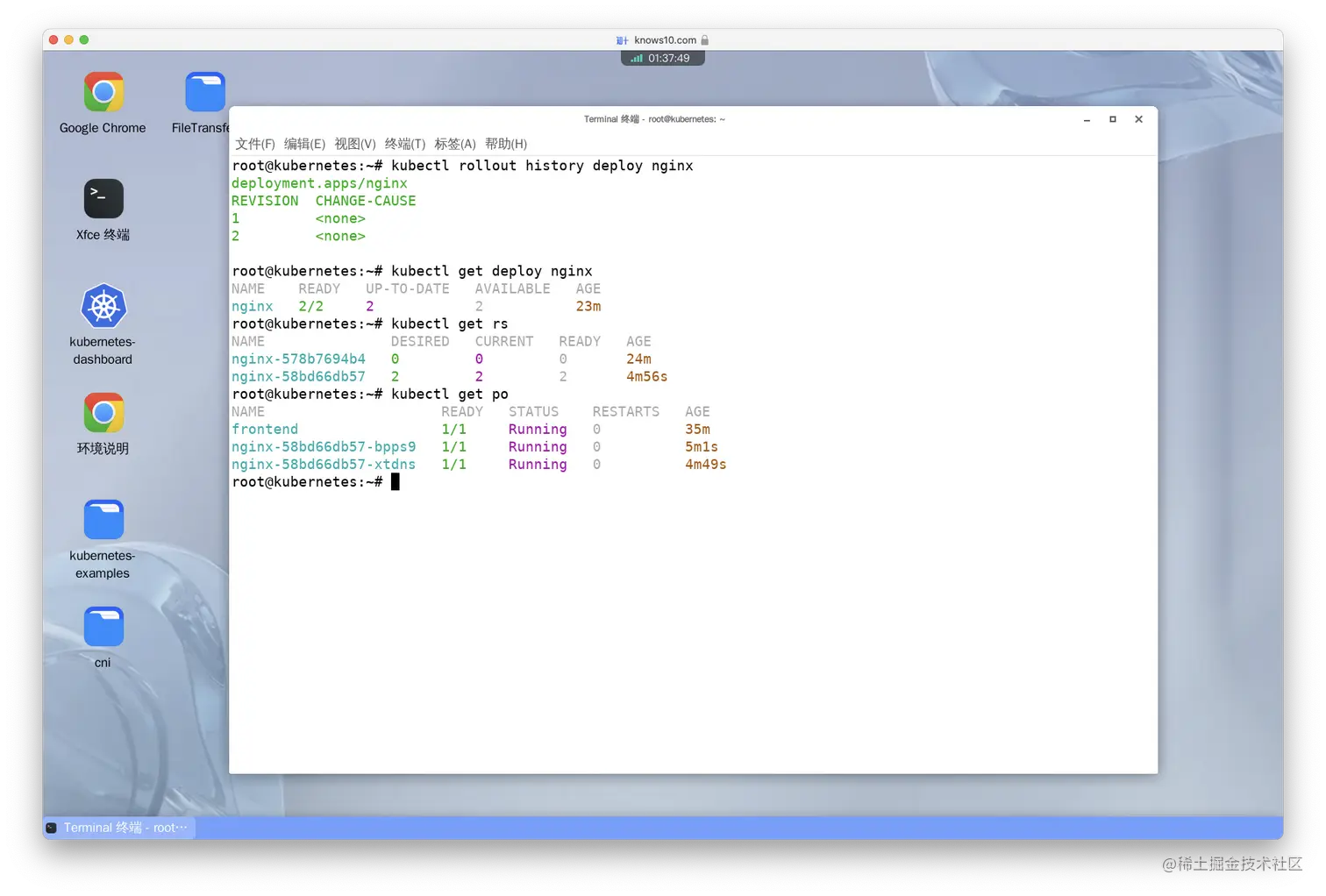Click the kubectl get rs command

(x=450, y=324)
